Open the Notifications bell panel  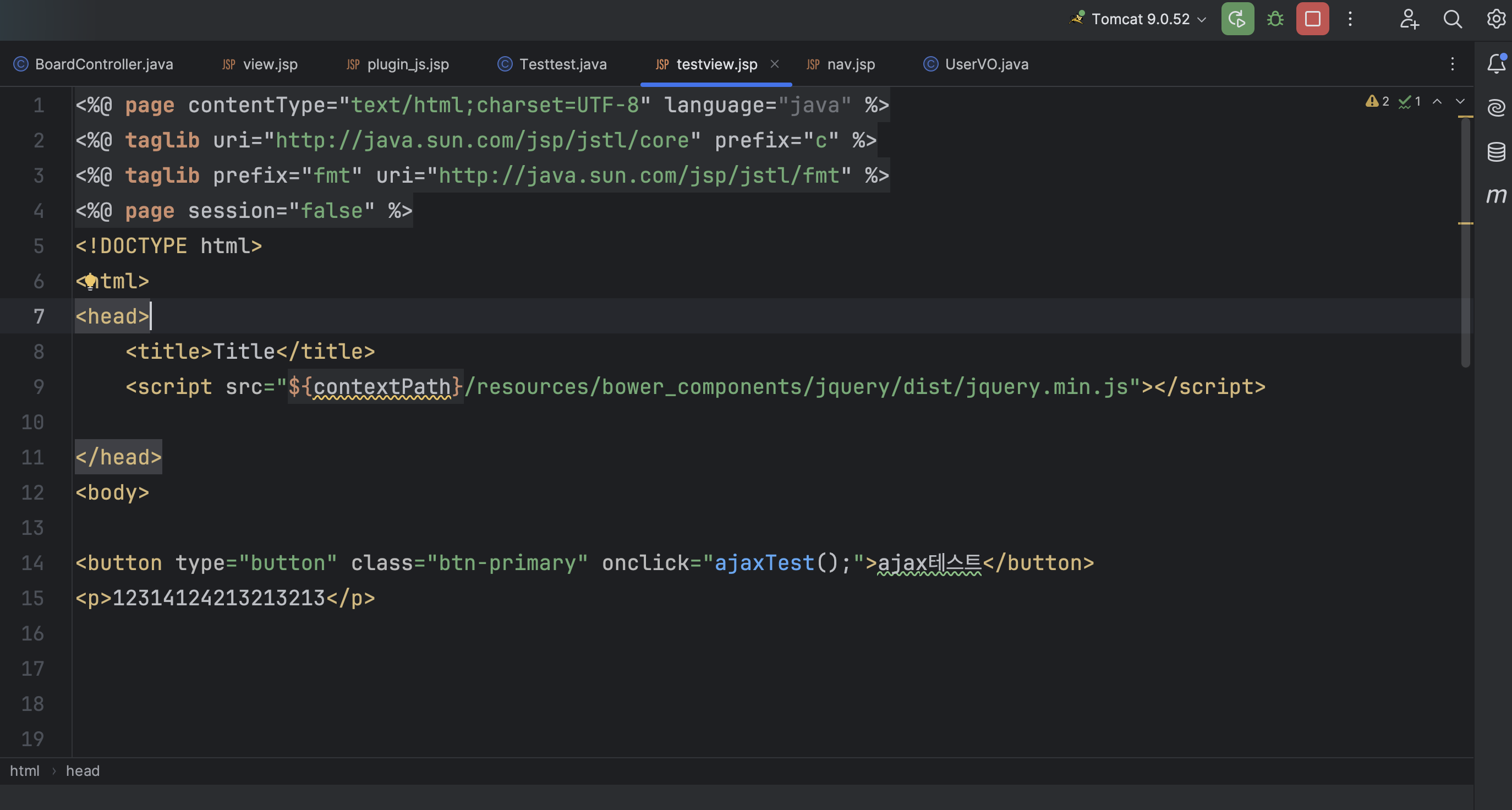click(1496, 63)
